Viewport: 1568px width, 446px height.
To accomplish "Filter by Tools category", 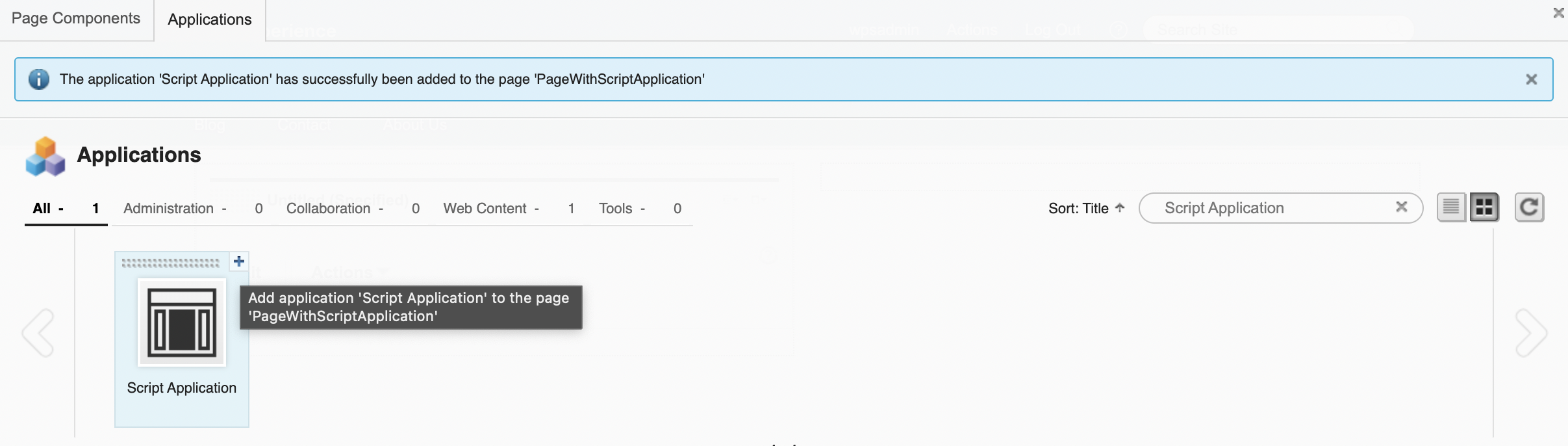I will tap(640, 209).
